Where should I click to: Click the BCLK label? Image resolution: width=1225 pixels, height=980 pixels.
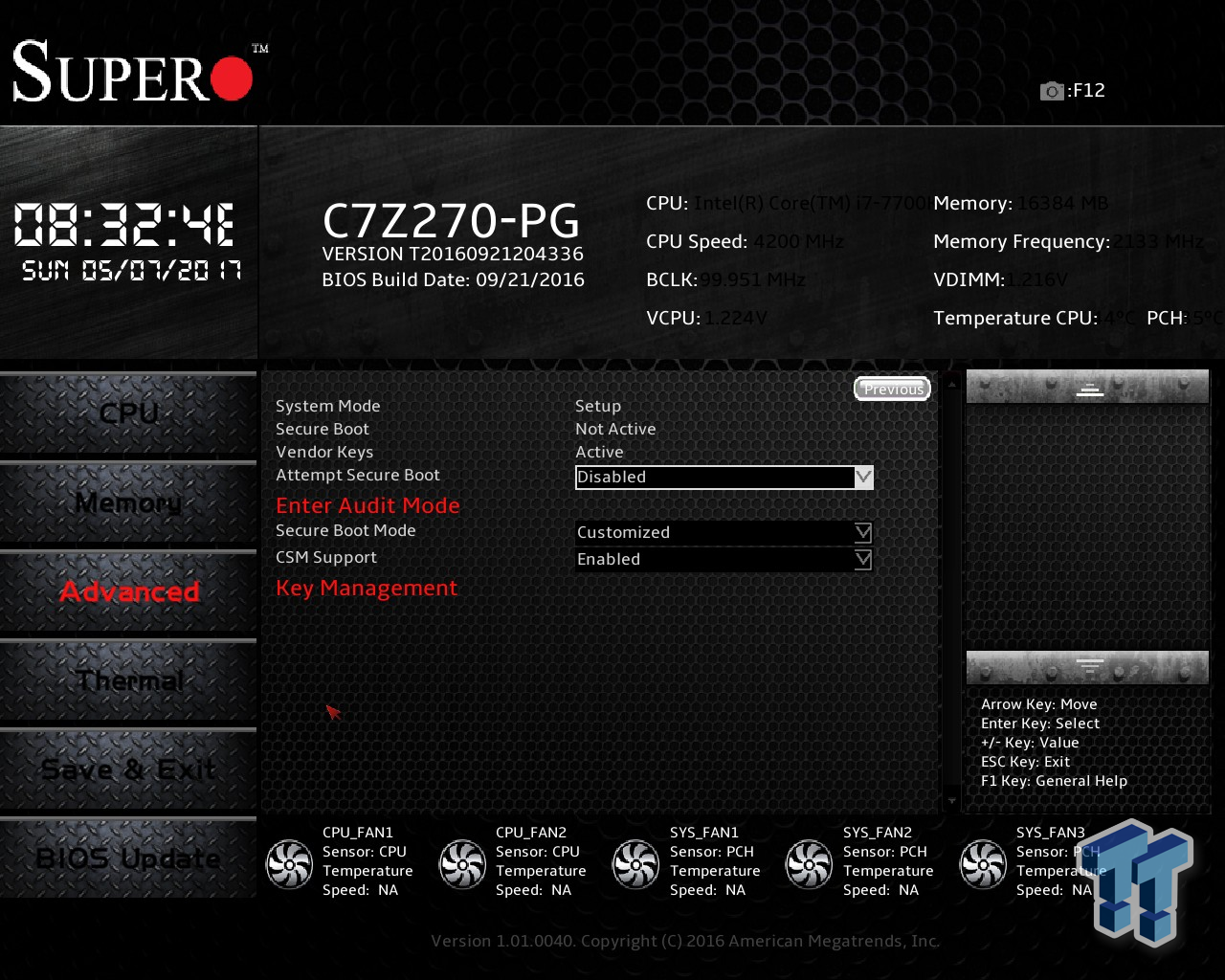pos(672,280)
